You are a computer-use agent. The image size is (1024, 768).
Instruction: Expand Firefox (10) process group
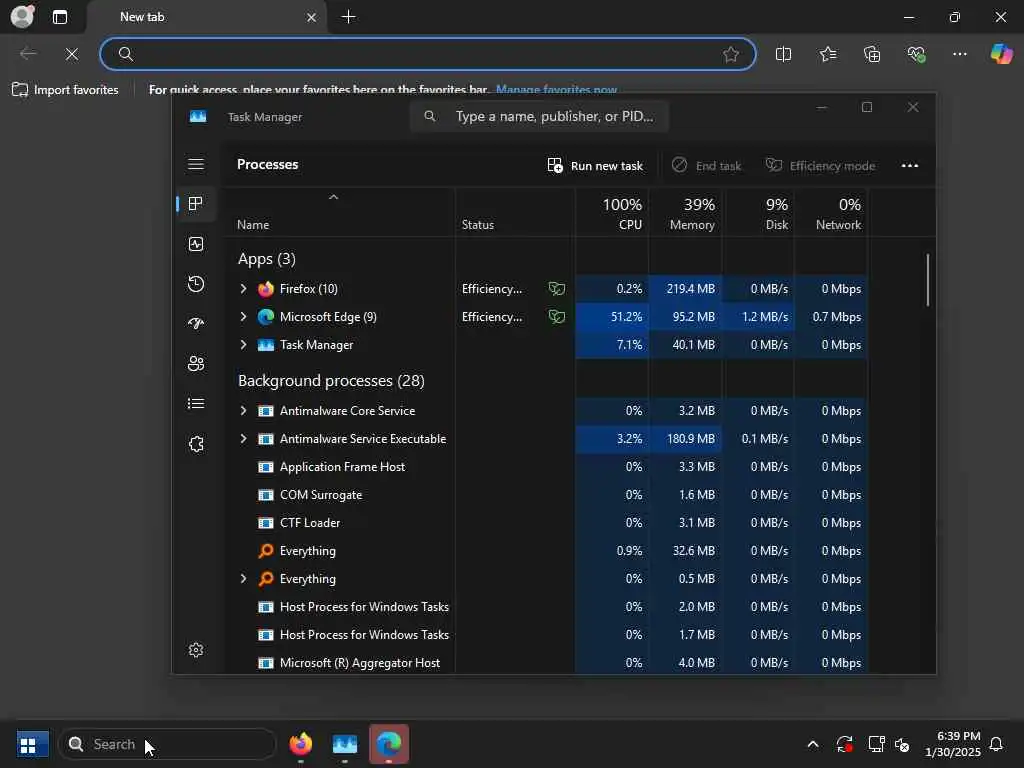coord(244,289)
